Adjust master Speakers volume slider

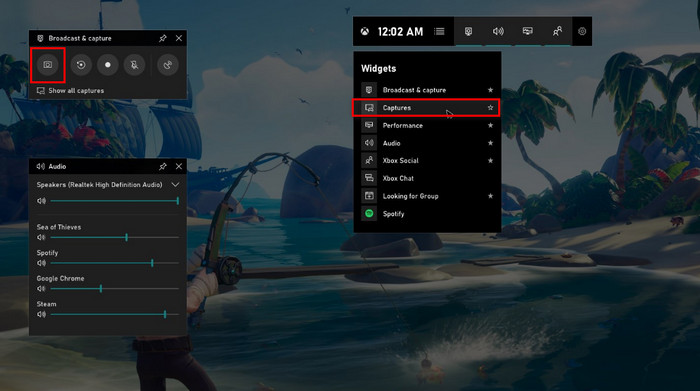tap(115, 201)
